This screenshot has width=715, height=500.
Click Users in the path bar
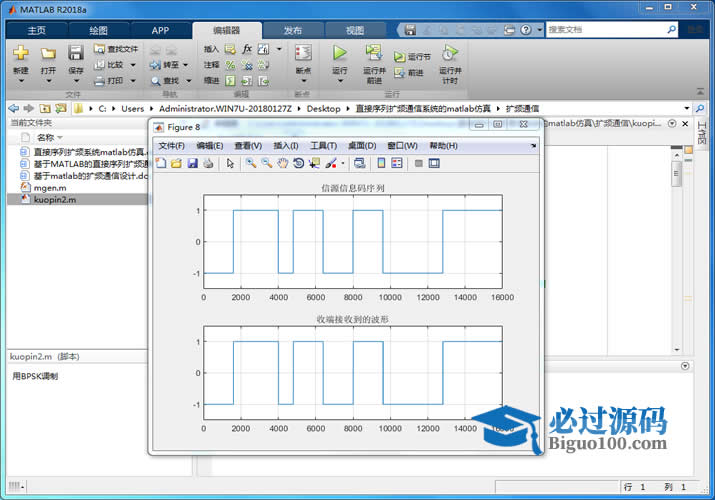pos(132,108)
